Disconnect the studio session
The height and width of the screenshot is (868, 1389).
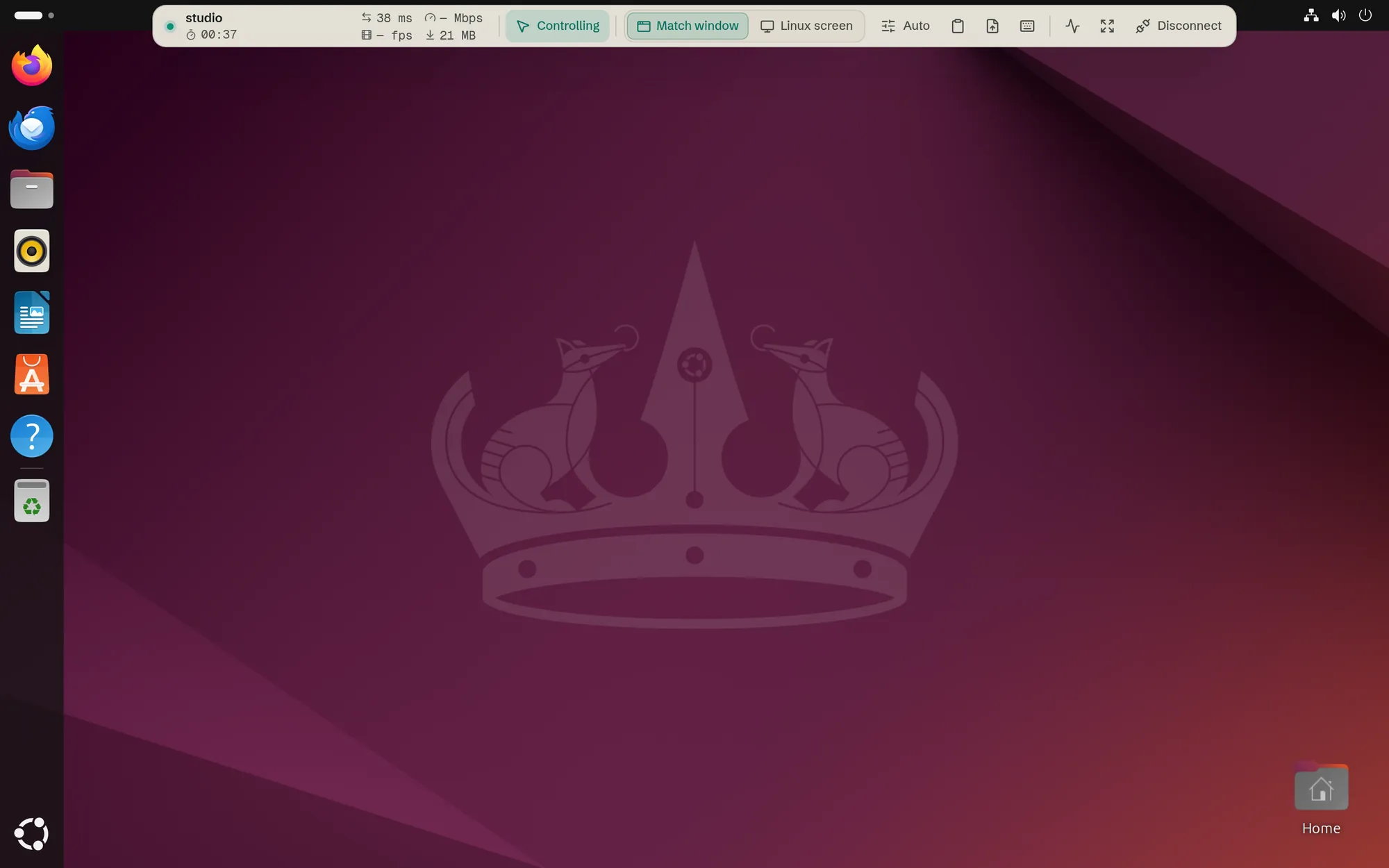point(1179,26)
